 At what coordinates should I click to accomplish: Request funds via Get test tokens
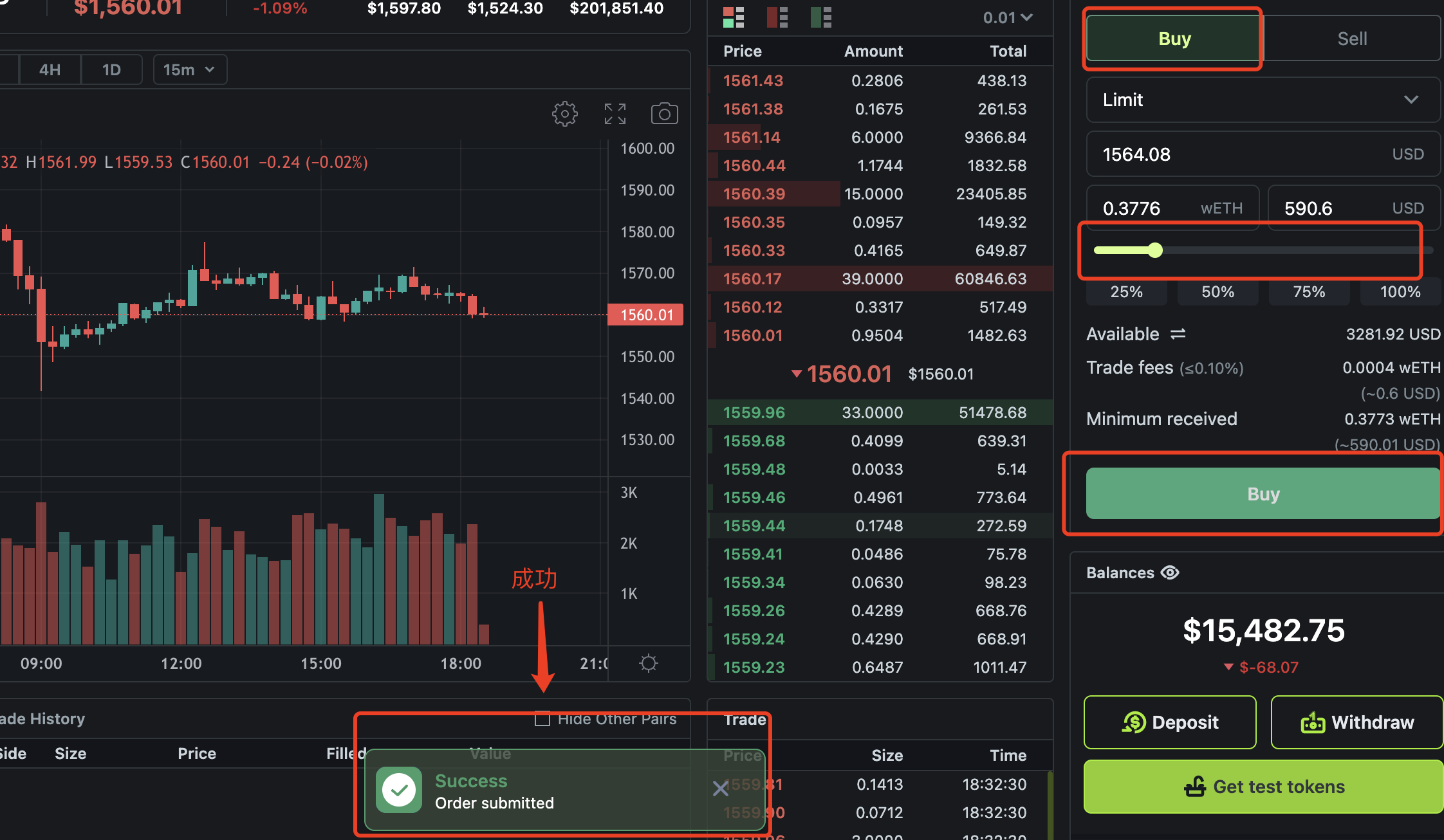1264,787
